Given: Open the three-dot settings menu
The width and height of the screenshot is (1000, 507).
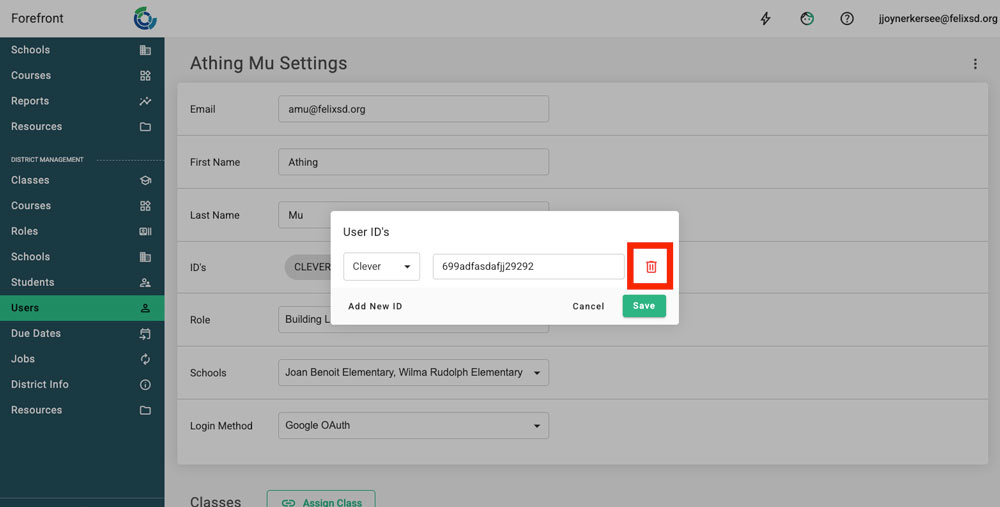Looking at the screenshot, I should click(x=975, y=64).
